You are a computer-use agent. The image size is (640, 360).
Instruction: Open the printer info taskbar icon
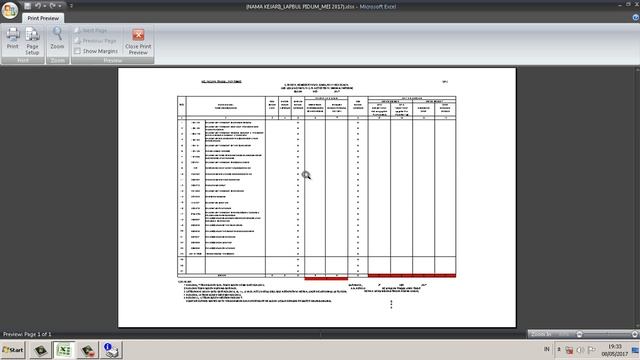[111, 350]
